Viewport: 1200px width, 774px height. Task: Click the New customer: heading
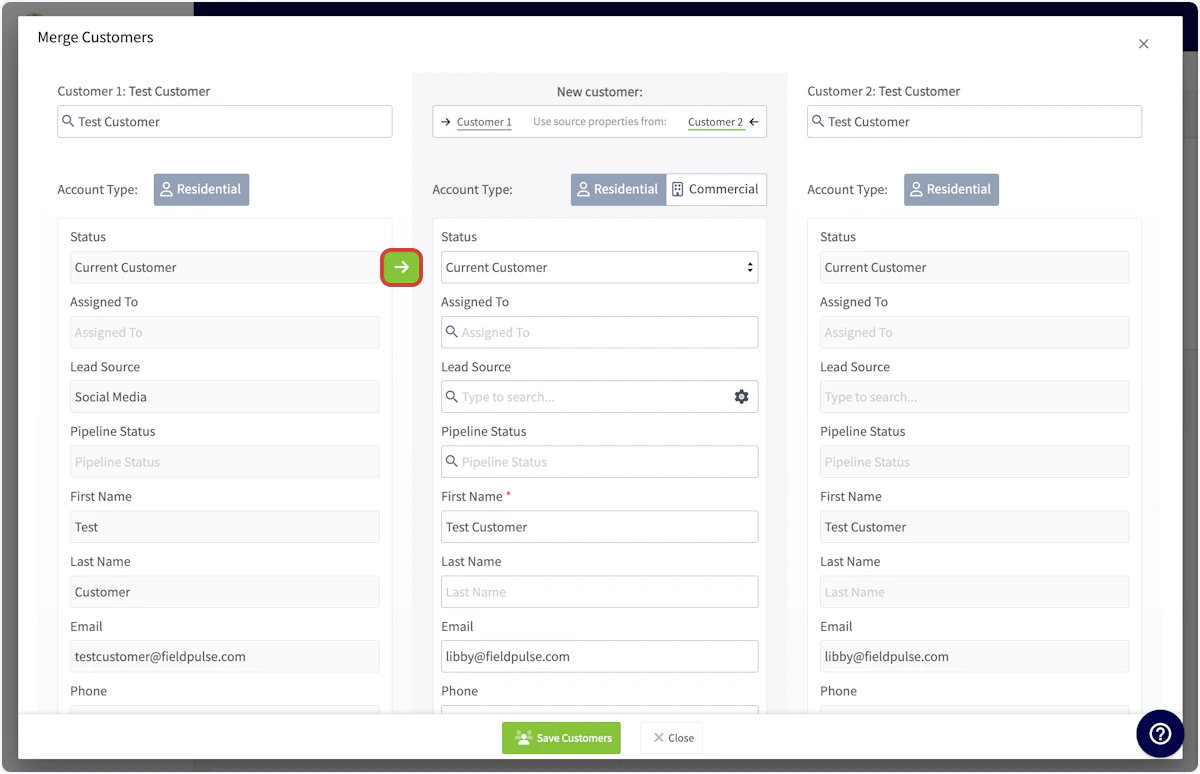coord(600,91)
